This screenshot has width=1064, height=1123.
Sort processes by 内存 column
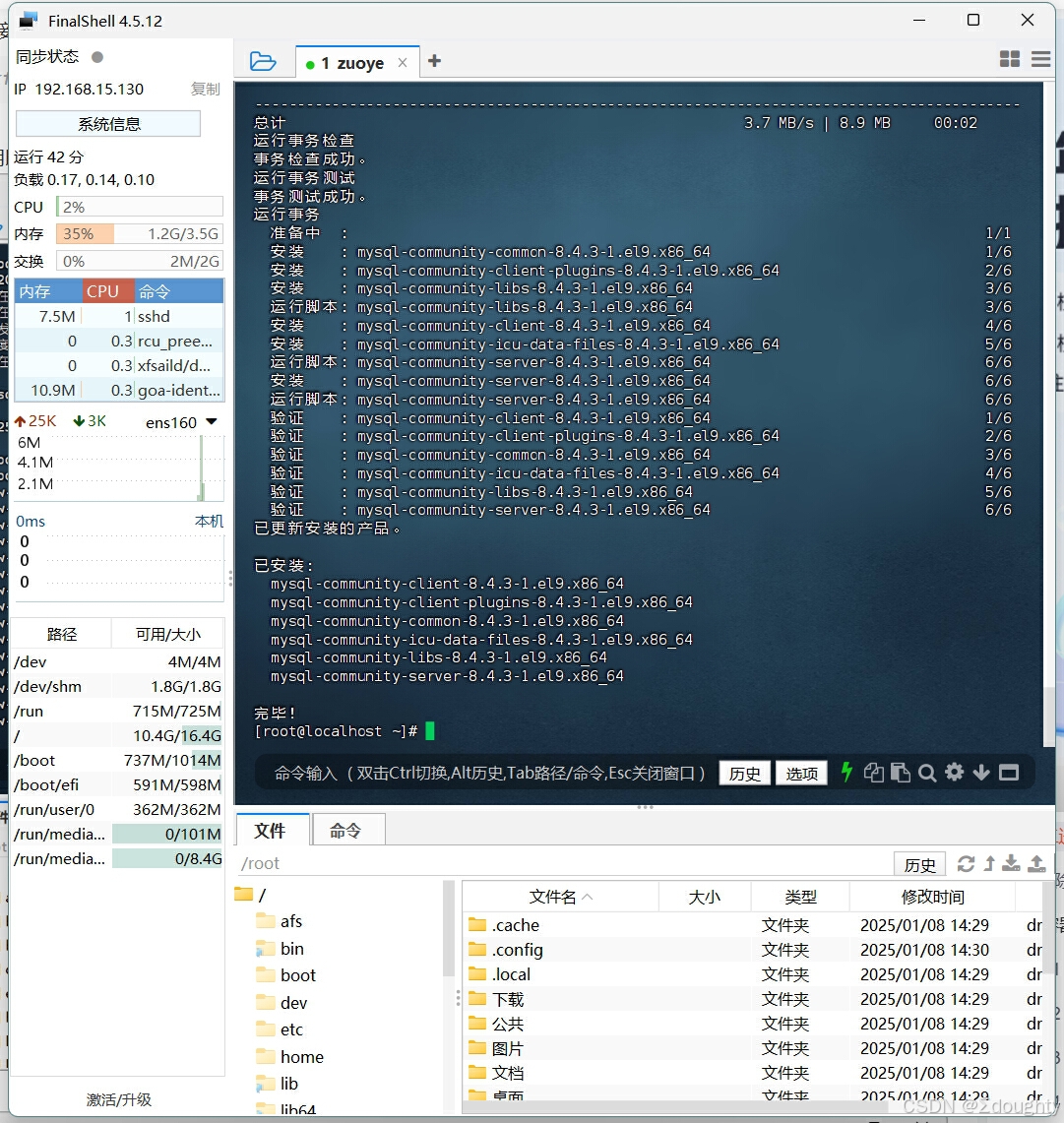point(48,291)
